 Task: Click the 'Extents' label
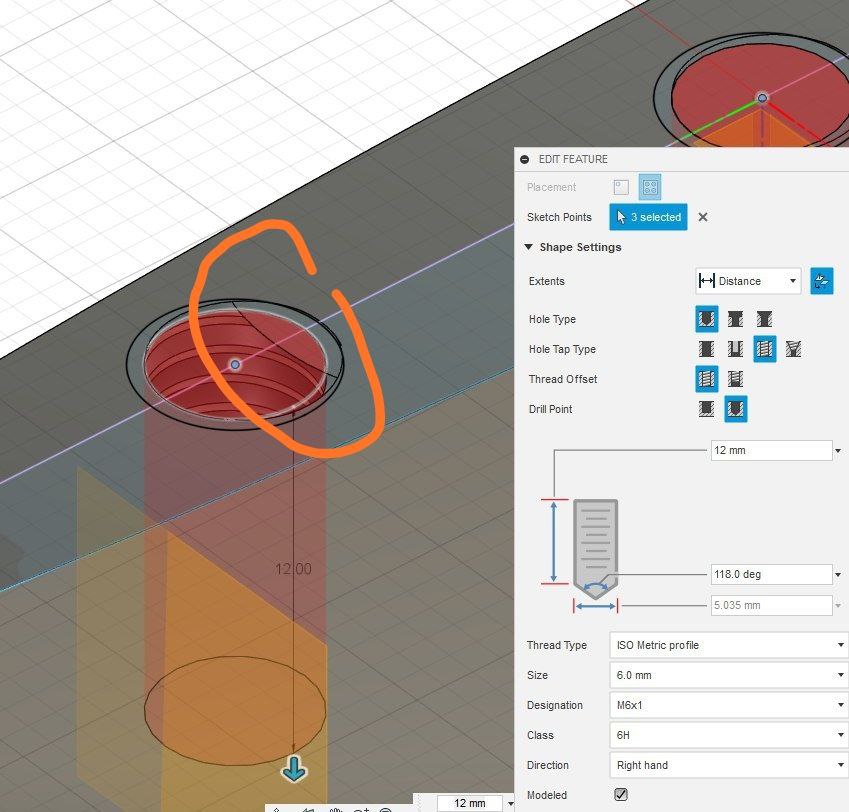(x=547, y=281)
